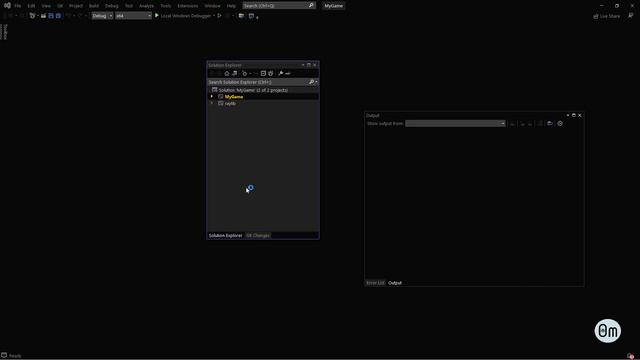Click the magnifier icon in the main search box
This screenshot has height=360, width=640.
click(x=311, y=6)
